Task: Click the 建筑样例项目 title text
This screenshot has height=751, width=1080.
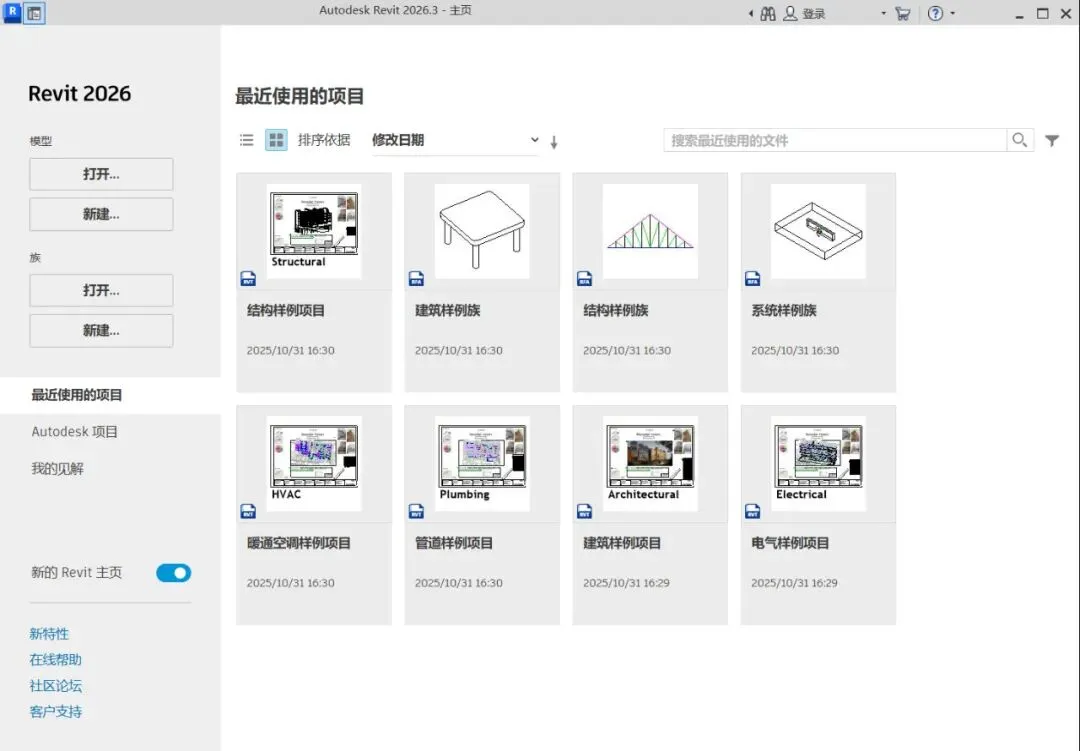Action: pyautogui.click(x=622, y=544)
